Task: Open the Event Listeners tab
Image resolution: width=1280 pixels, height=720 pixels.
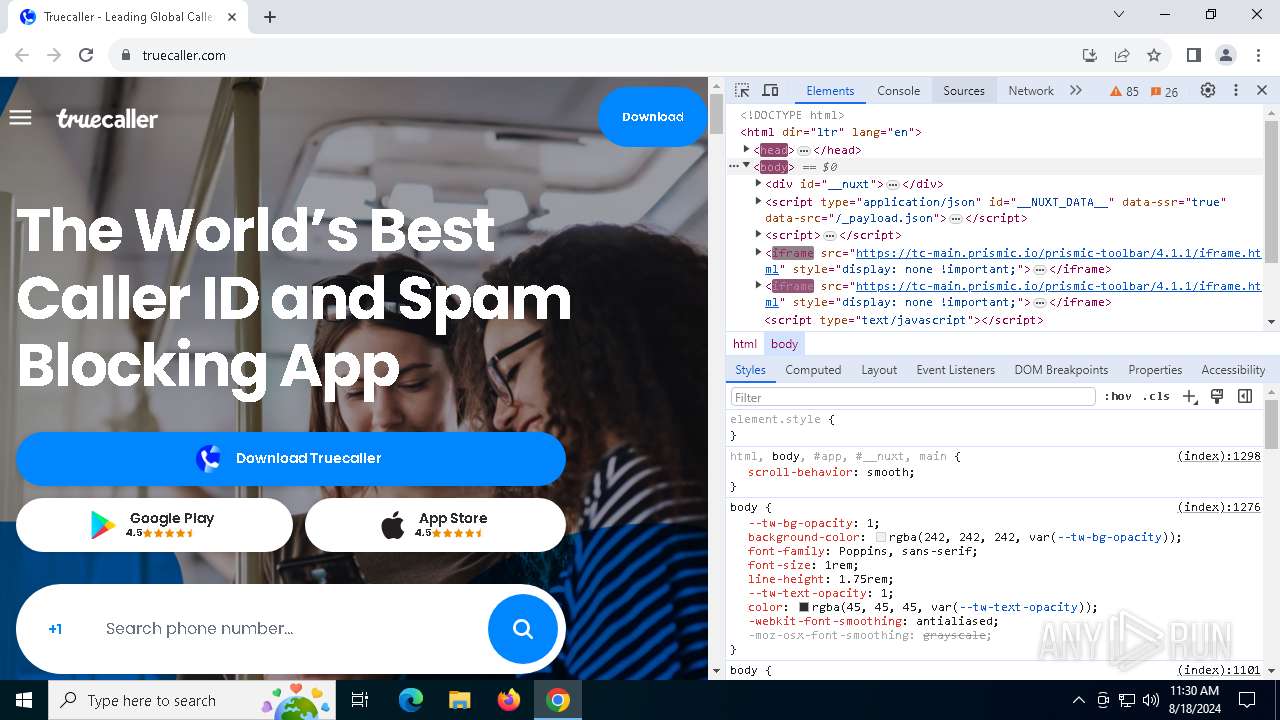Action: pyautogui.click(x=956, y=369)
